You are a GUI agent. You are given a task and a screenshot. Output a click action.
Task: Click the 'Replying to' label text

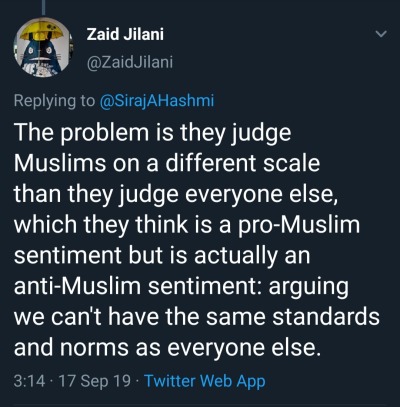tap(54, 101)
